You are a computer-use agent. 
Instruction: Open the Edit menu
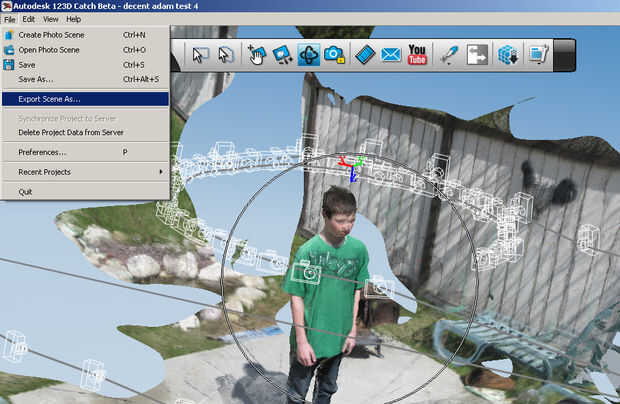[28, 19]
